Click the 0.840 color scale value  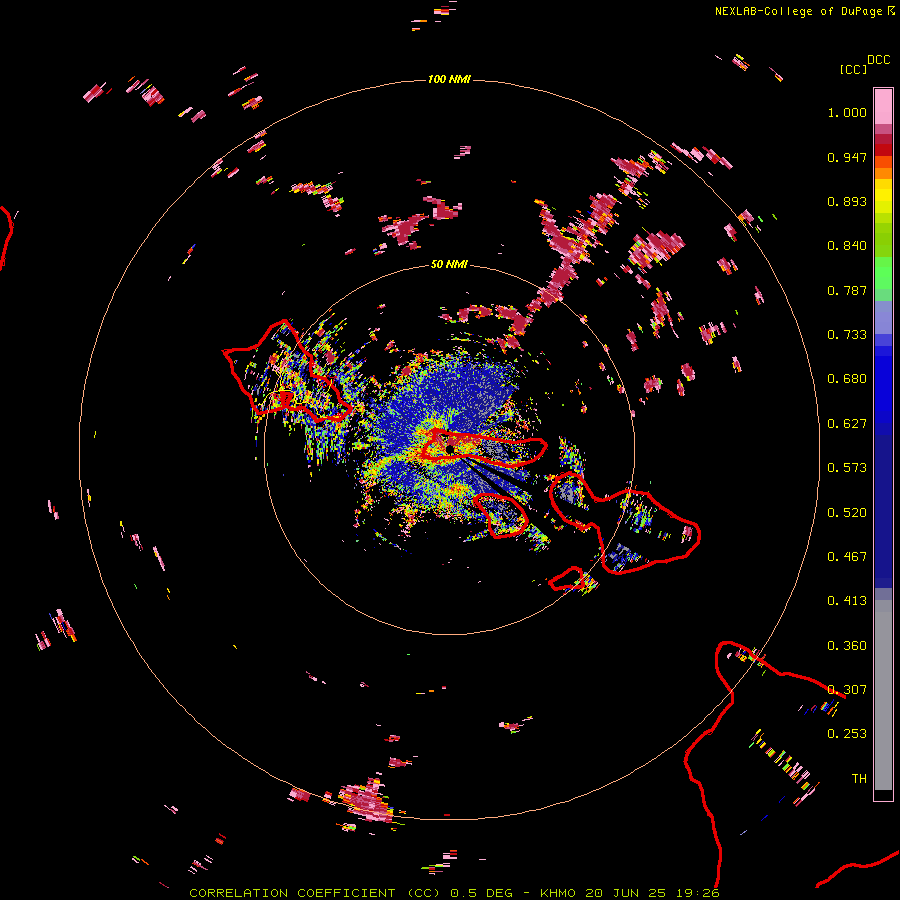(x=847, y=246)
